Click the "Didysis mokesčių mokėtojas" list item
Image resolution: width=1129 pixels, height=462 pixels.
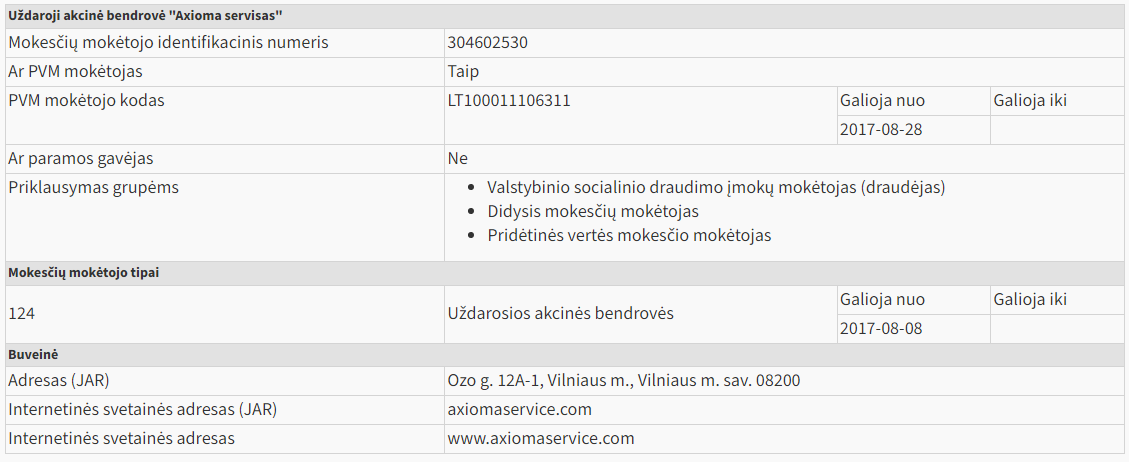click(x=593, y=212)
